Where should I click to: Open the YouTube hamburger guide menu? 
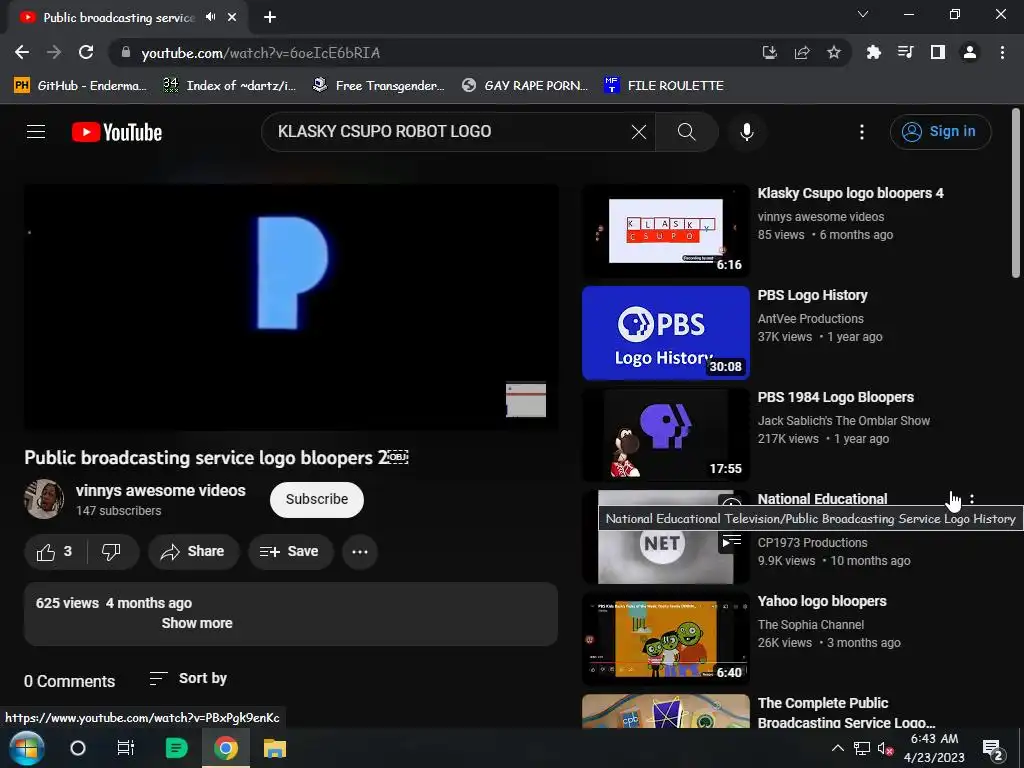pos(36,132)
